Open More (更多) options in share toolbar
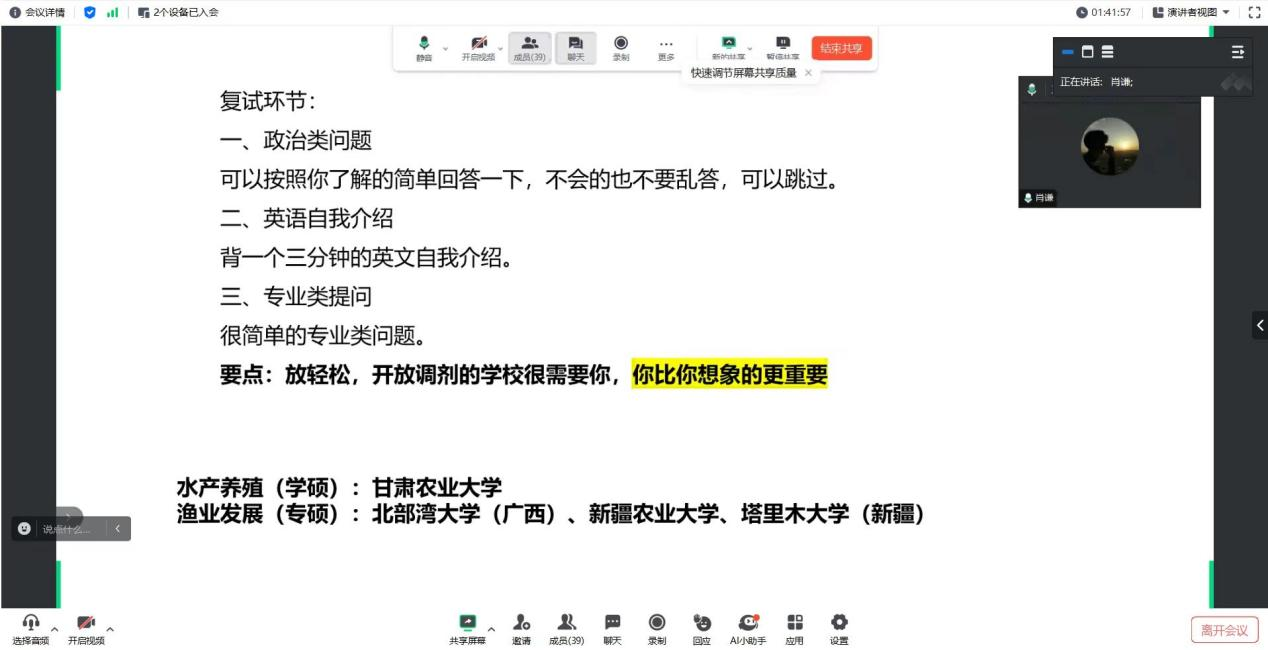1268x650 pixels. tap(666, 47)
